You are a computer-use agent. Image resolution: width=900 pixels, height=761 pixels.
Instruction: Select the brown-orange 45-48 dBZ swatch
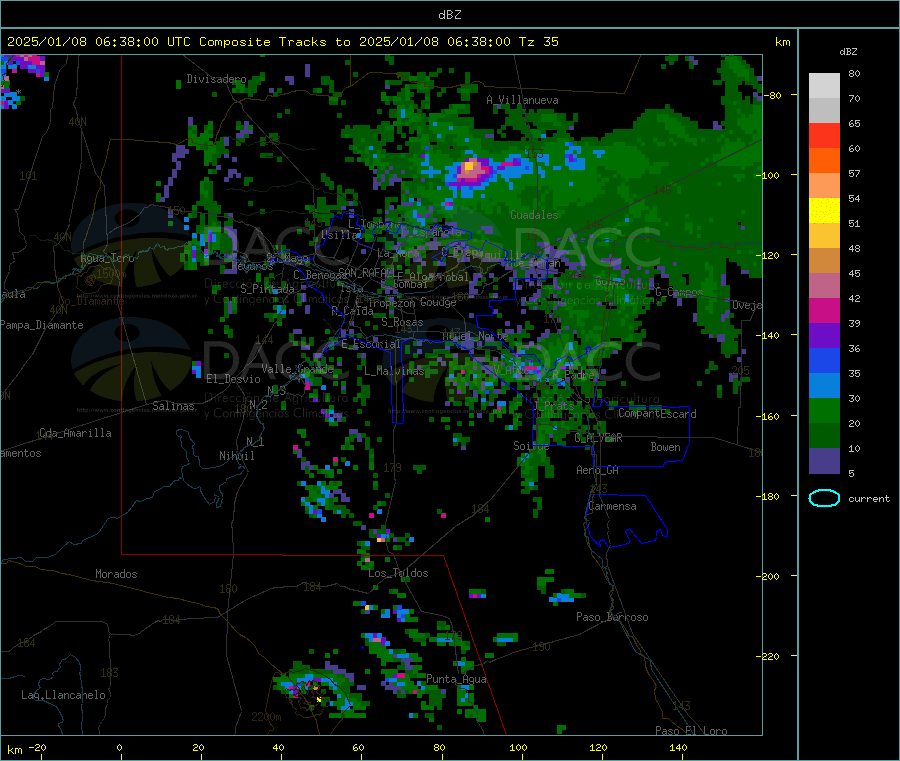pos(824,261)
